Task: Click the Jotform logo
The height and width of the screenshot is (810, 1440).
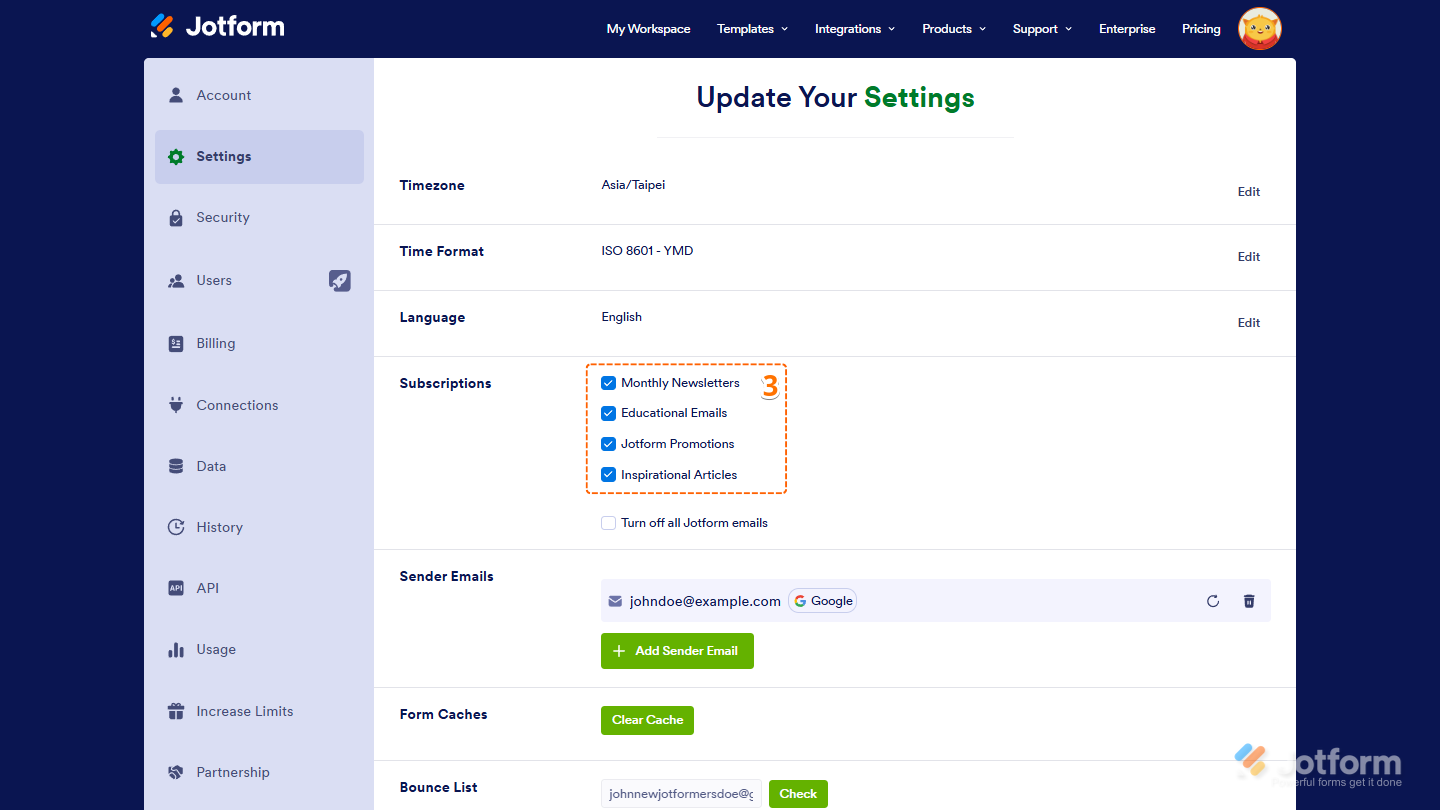Action: [216, 27]
